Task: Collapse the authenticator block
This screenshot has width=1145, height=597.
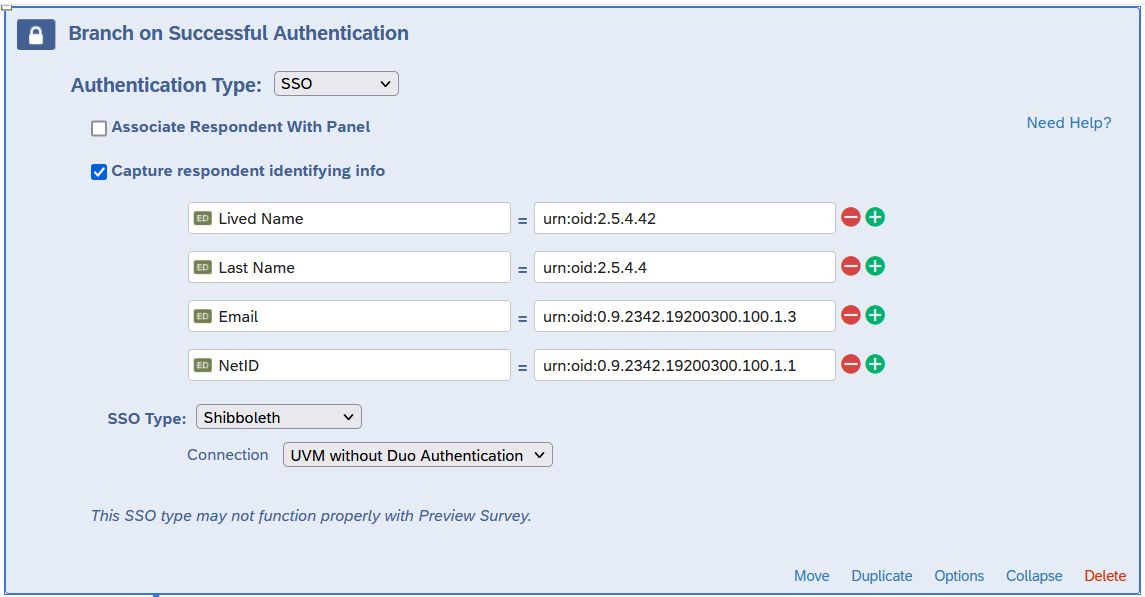Action: (x=1034, y=576)
